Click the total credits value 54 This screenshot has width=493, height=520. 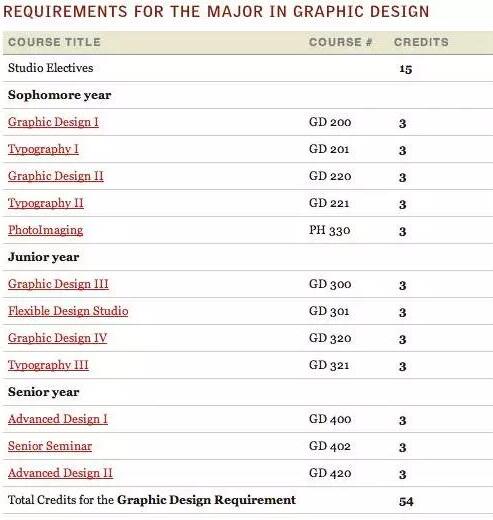click(406, 501)
